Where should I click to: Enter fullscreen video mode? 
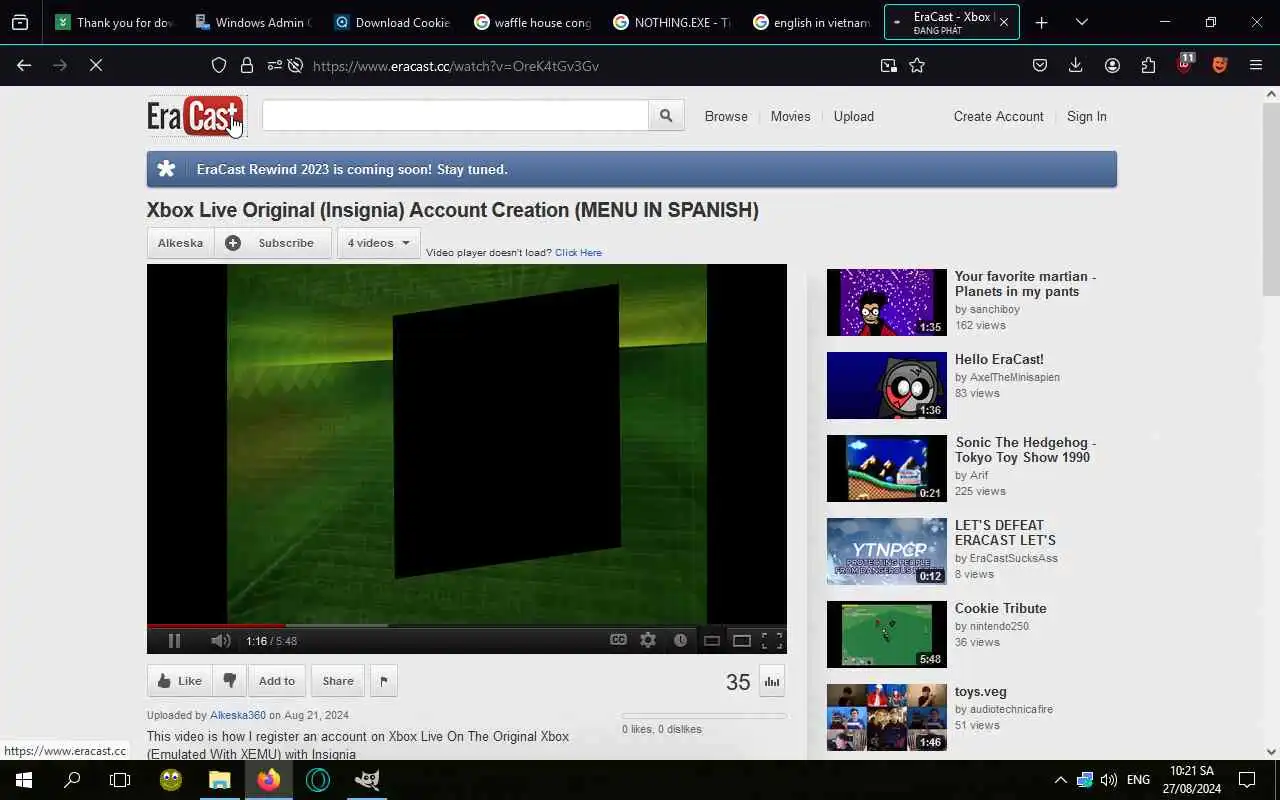tap(772, 641)
